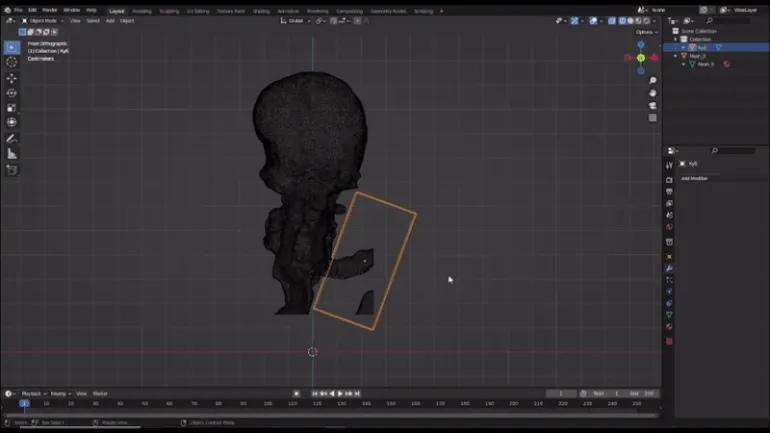Screen dimensions: 770x433
Task: Click the zoom magnifier icon in viewport
Action: (x=652, y=81)
